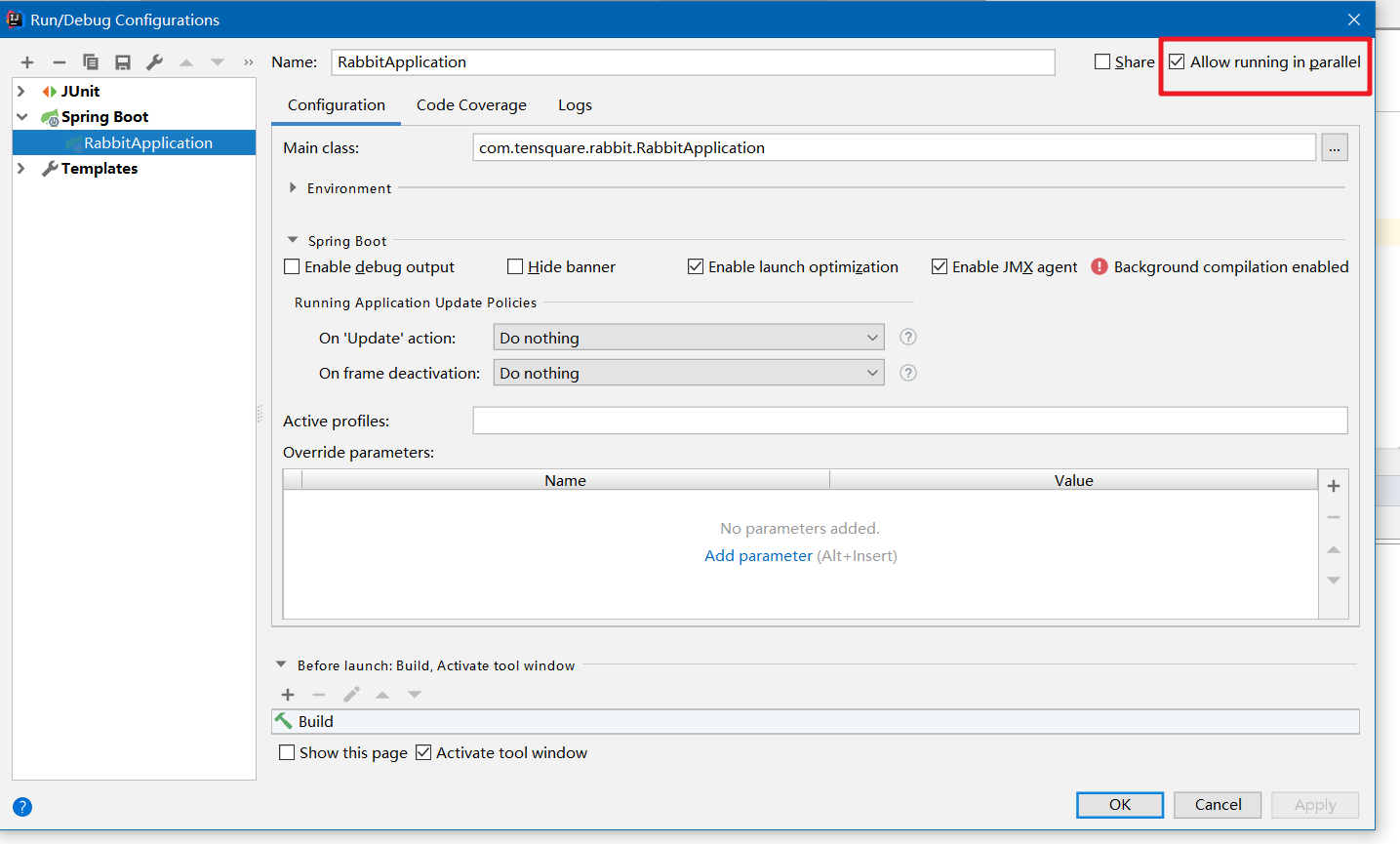
Task: Click the Cancel button
Action: (x=1219, y=805)
